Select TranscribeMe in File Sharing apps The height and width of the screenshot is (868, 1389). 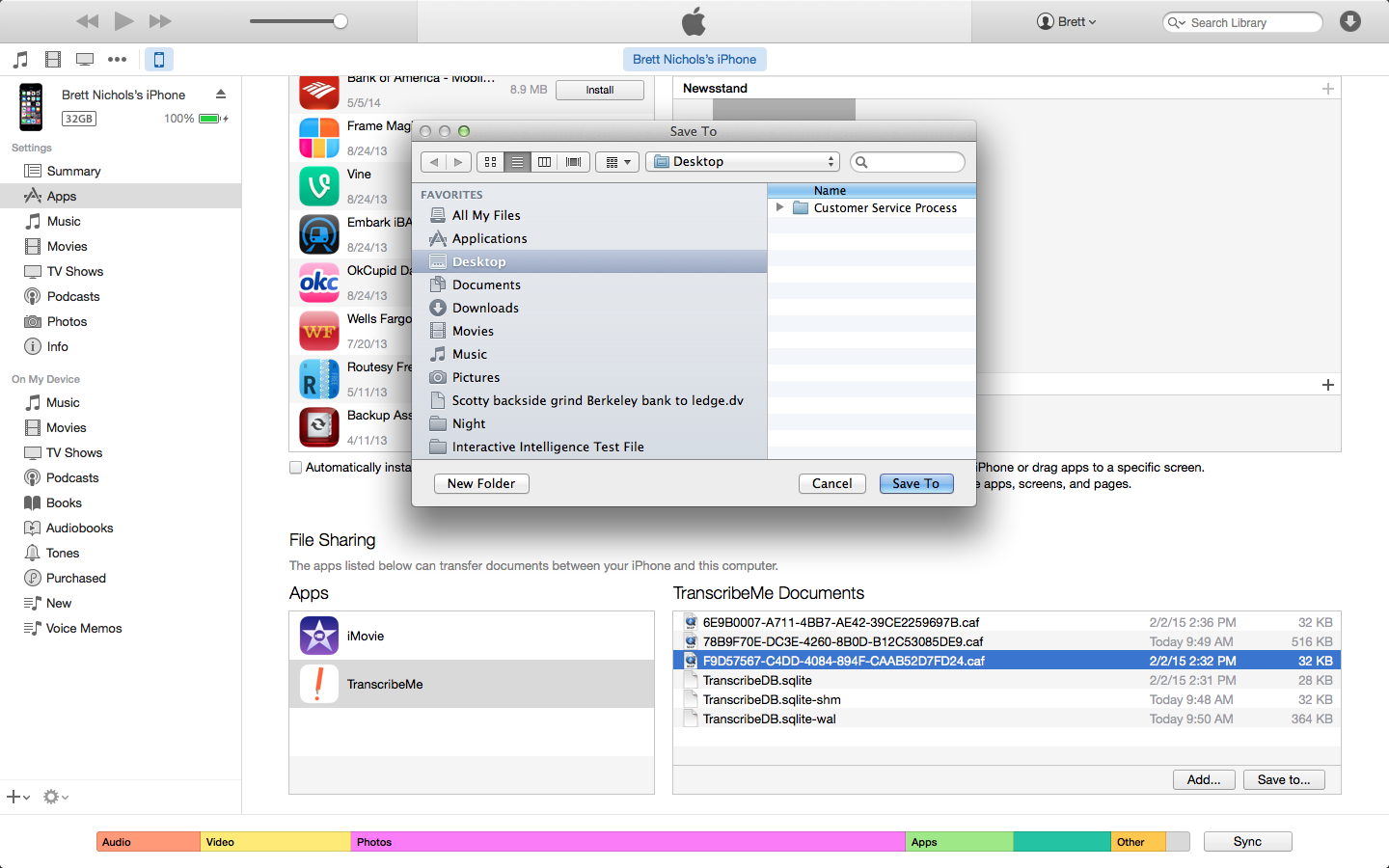[x=472, y=684]
